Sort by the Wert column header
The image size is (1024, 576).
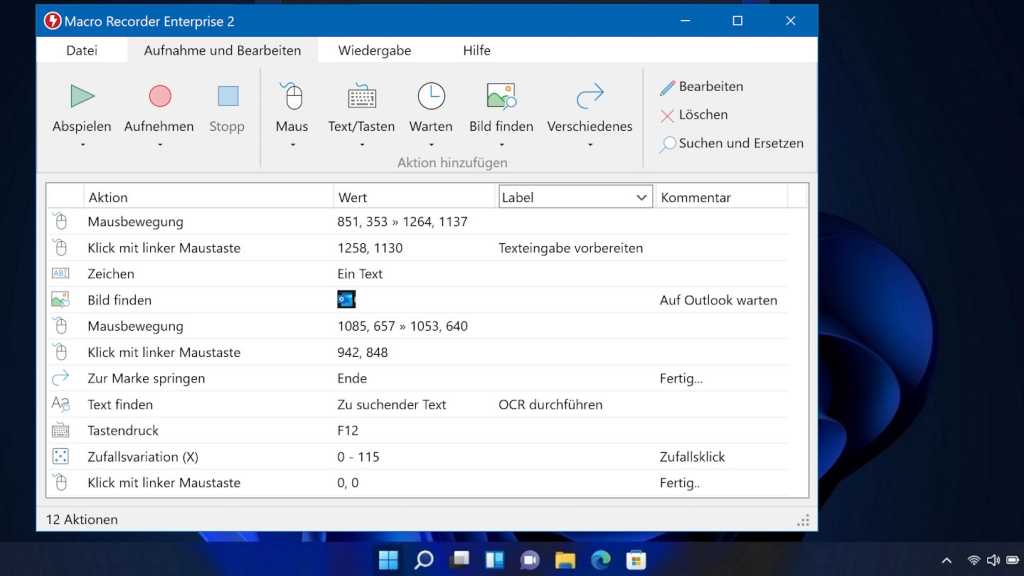pyautogui.click(x=415, y=197)
